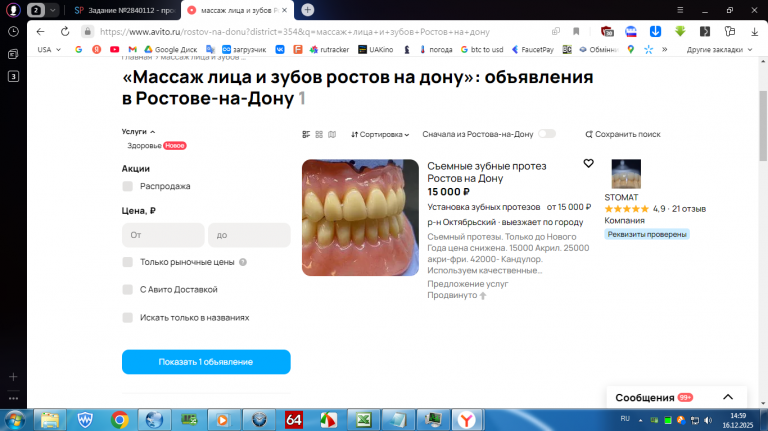Open the browser history sidebar icon
This screenshot has height=431, width=768.
(x=13, y=31)
